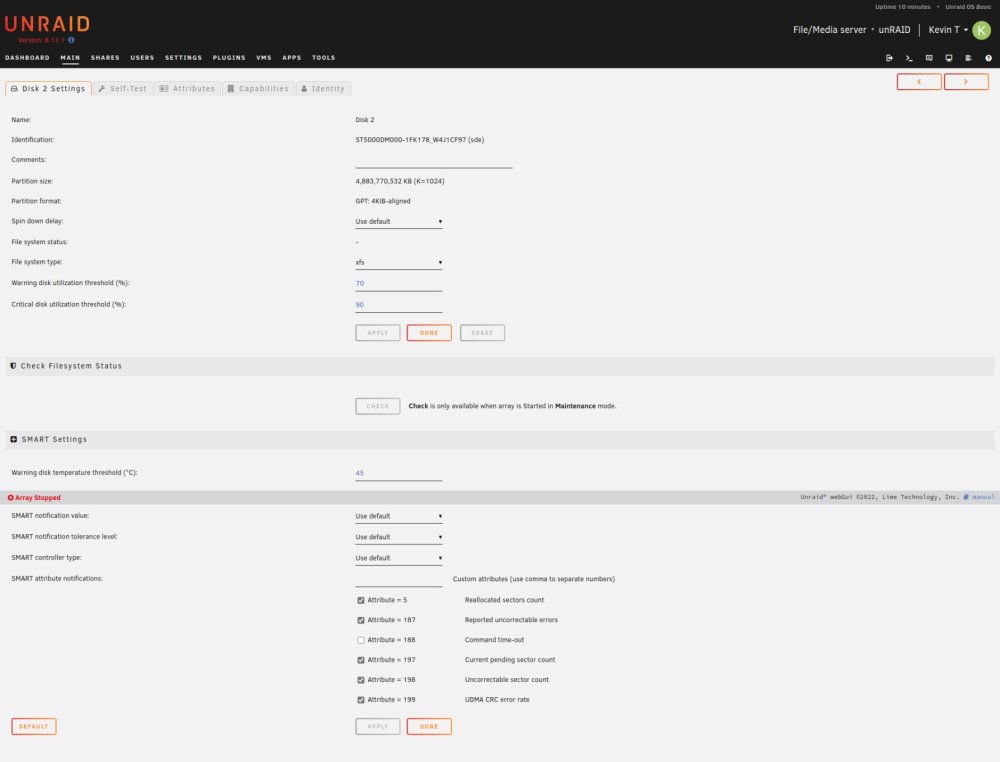Open SMART controller type dropdown
The height and width of the screenshot is (762, 1000).
(399, 558)
